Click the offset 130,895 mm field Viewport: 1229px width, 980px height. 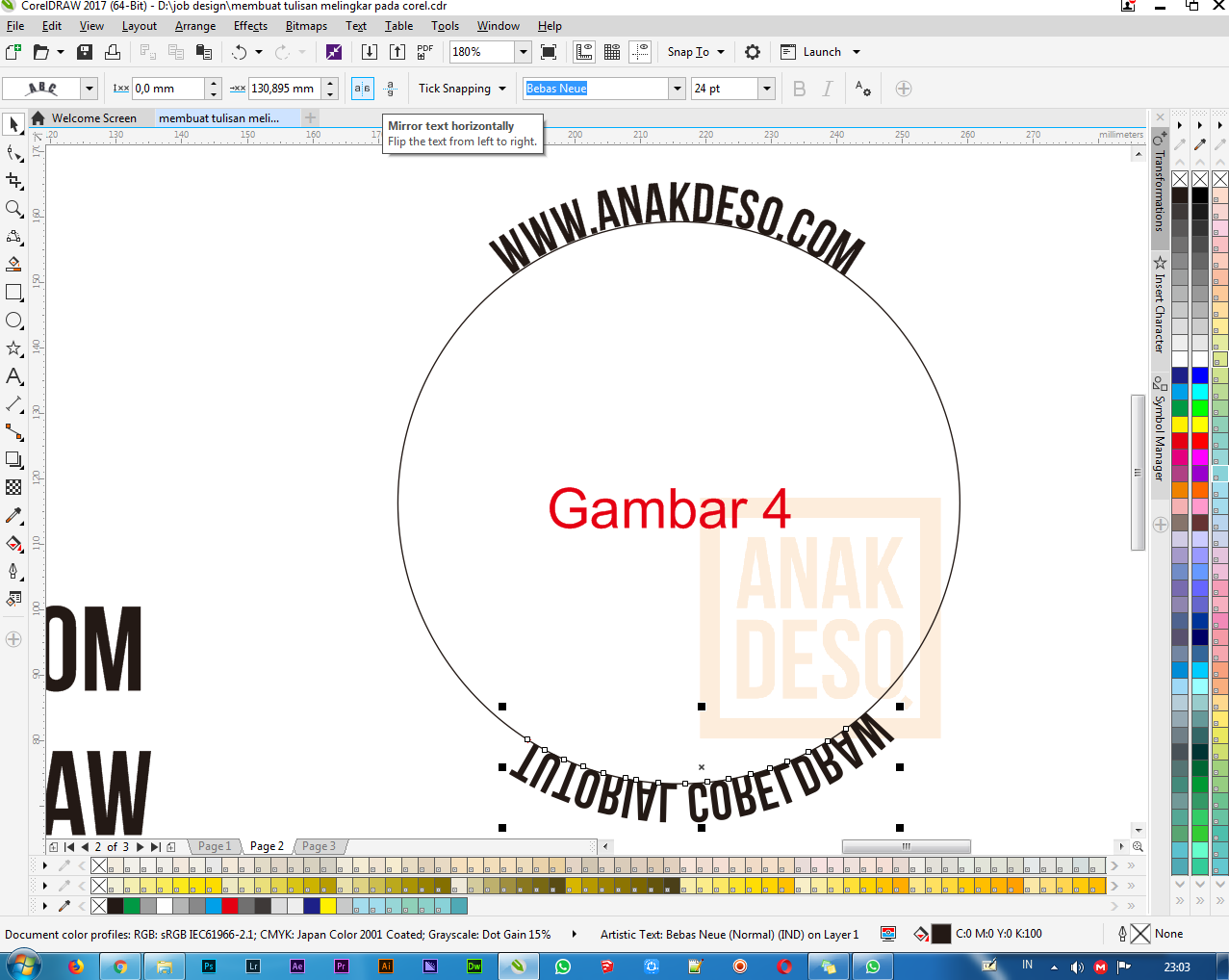click(x=285, y=89)
